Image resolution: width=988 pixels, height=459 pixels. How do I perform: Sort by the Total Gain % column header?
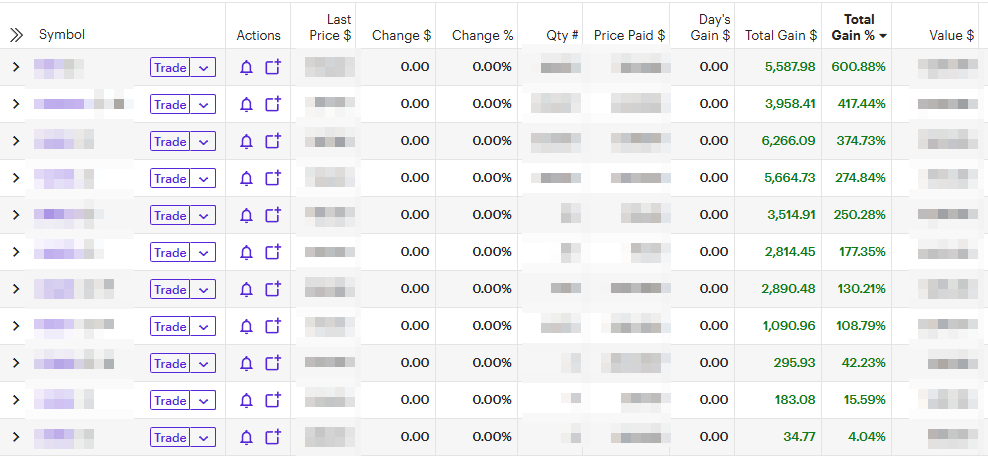858,27
